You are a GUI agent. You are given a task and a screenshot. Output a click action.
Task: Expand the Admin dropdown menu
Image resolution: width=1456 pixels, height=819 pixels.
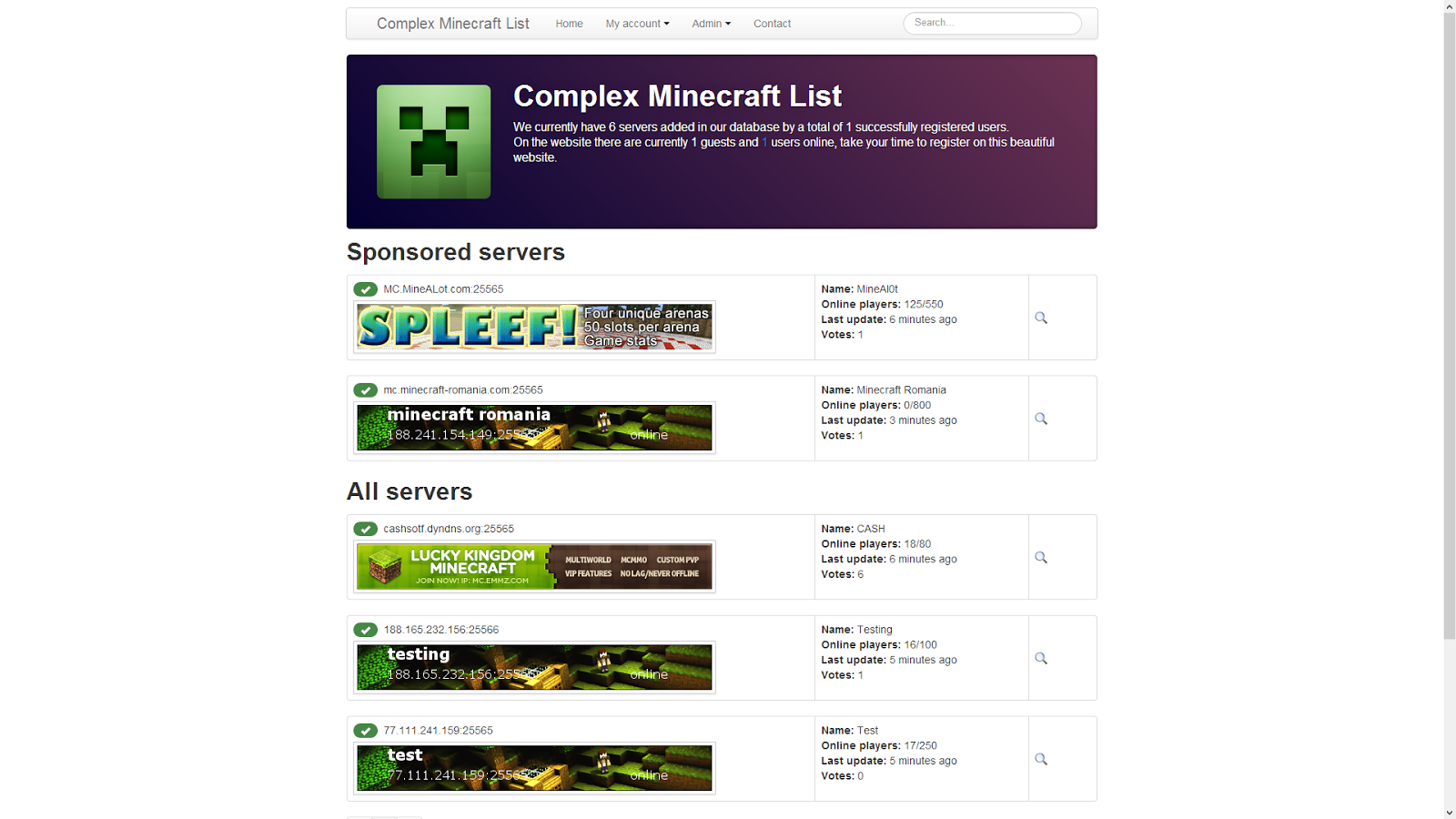pos(711,24)
